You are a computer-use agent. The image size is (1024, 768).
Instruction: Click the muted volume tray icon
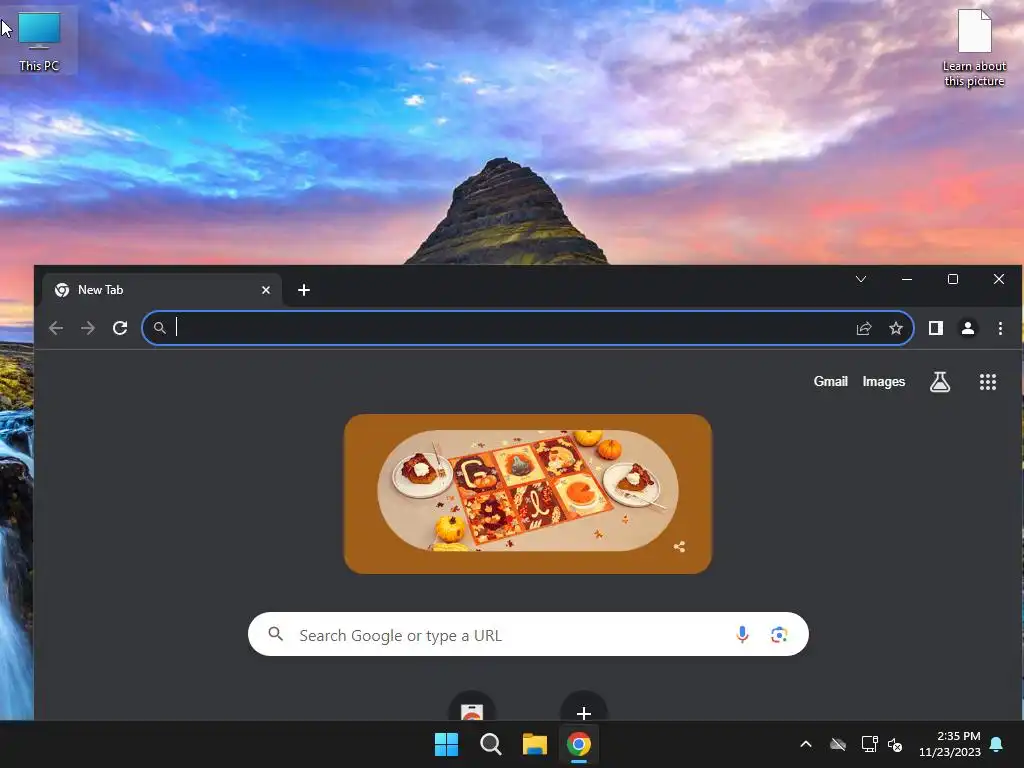(x=895, y=744)
